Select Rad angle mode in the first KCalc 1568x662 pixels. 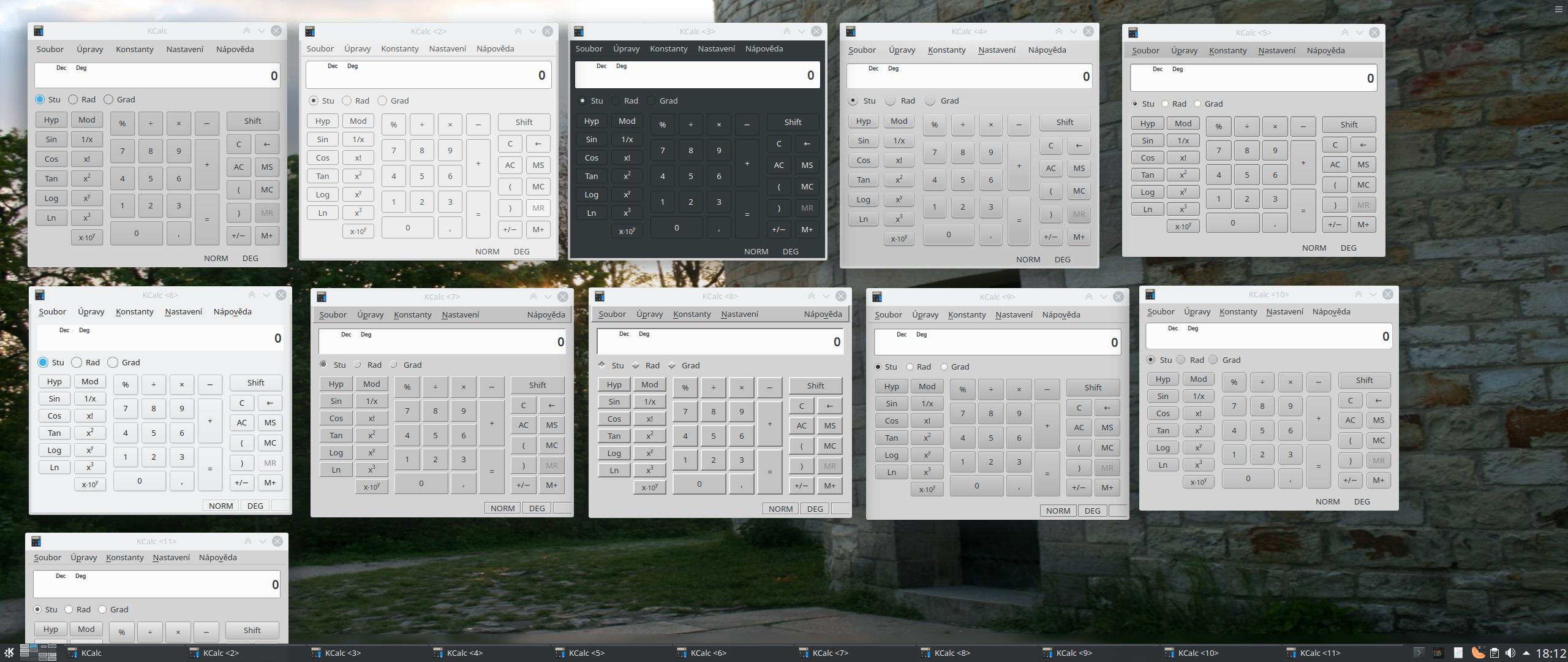click(x=82, y=99)
